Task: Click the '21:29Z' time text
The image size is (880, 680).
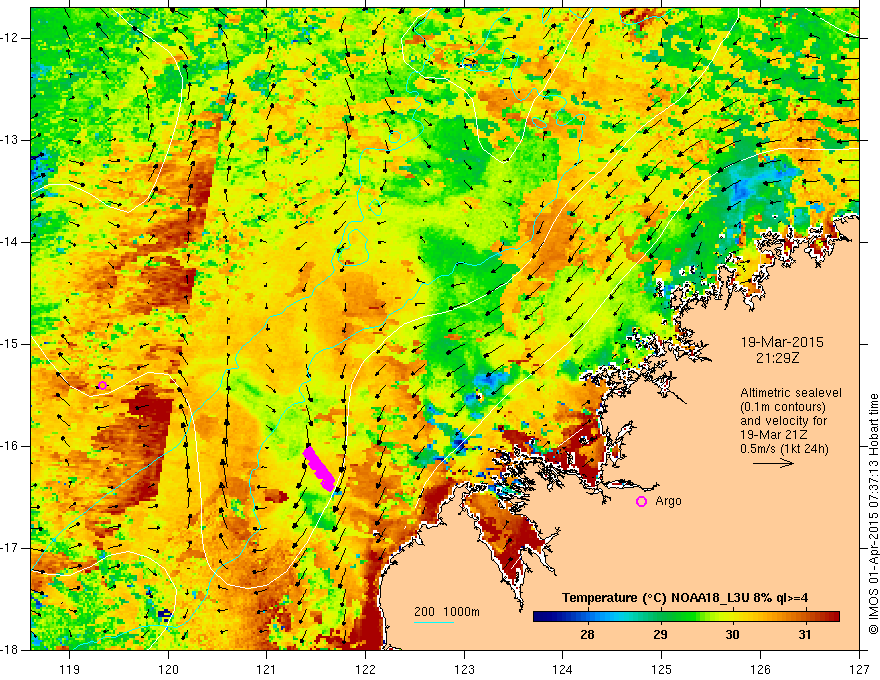Action: [x=777, y=358]
